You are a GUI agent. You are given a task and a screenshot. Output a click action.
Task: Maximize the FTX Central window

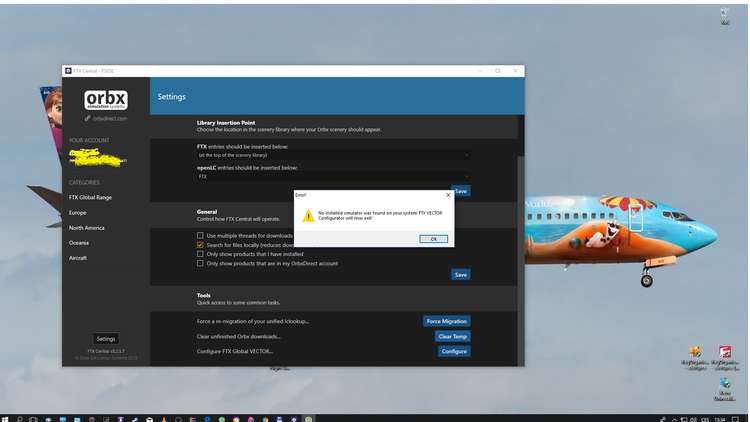click(497, 71)
